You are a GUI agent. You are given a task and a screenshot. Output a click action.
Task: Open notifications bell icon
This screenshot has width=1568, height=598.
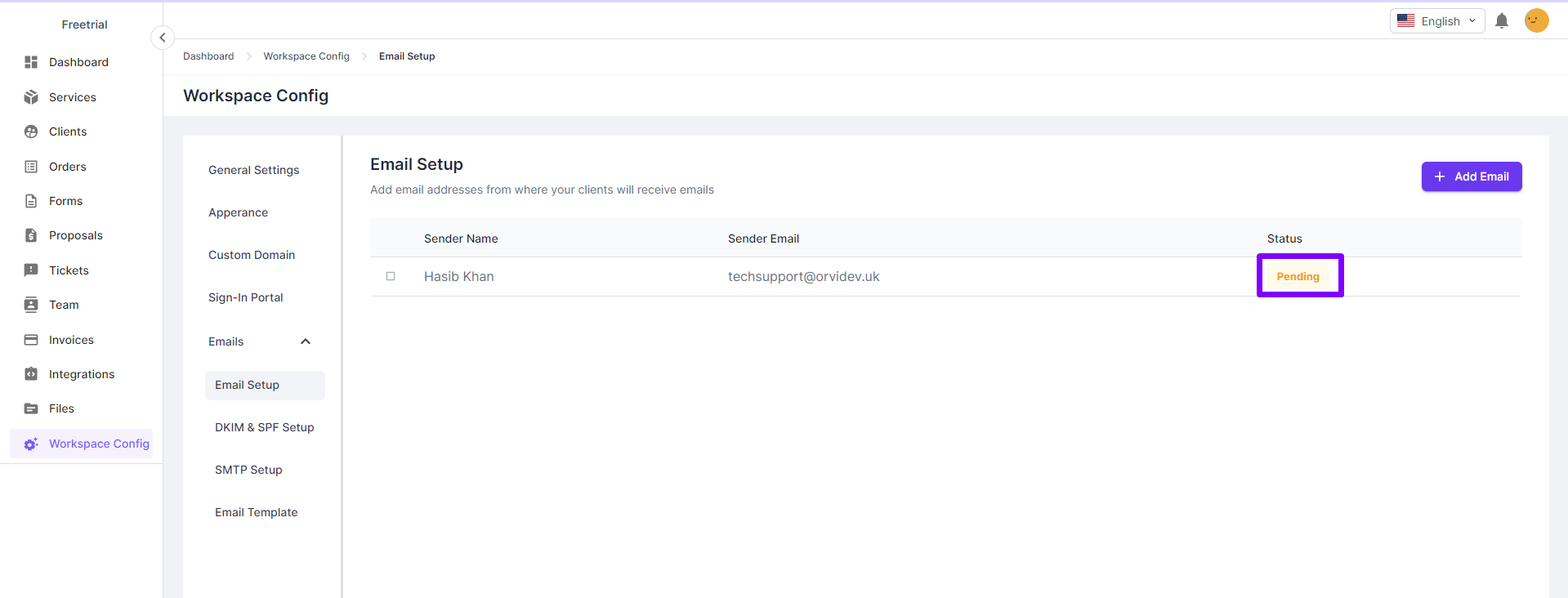[1501, 21]
